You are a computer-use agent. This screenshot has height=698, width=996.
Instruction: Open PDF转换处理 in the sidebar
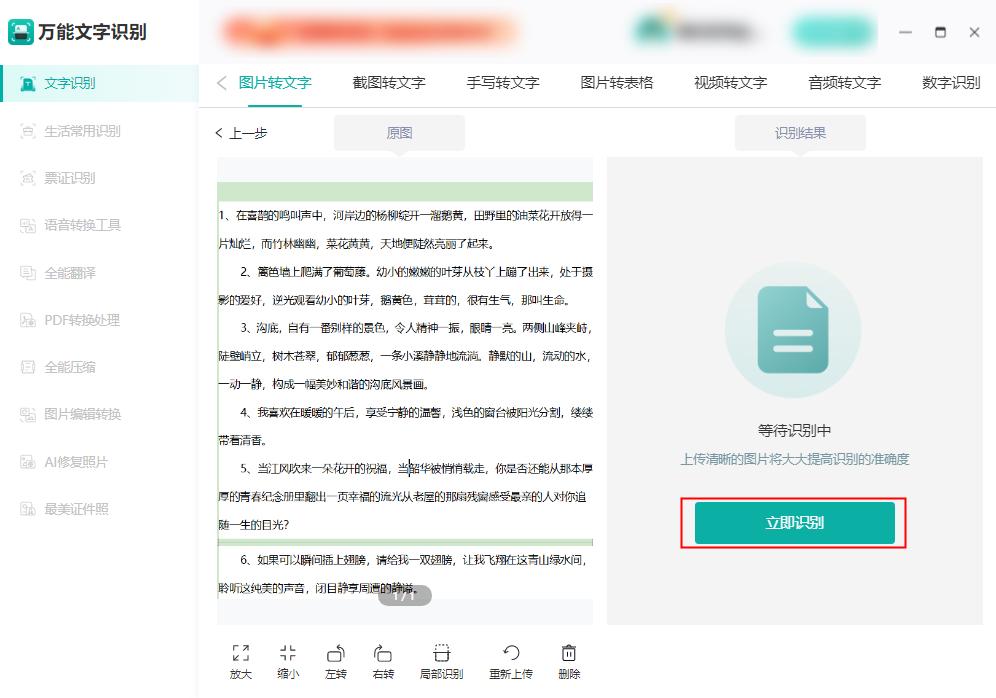point(78,319)
